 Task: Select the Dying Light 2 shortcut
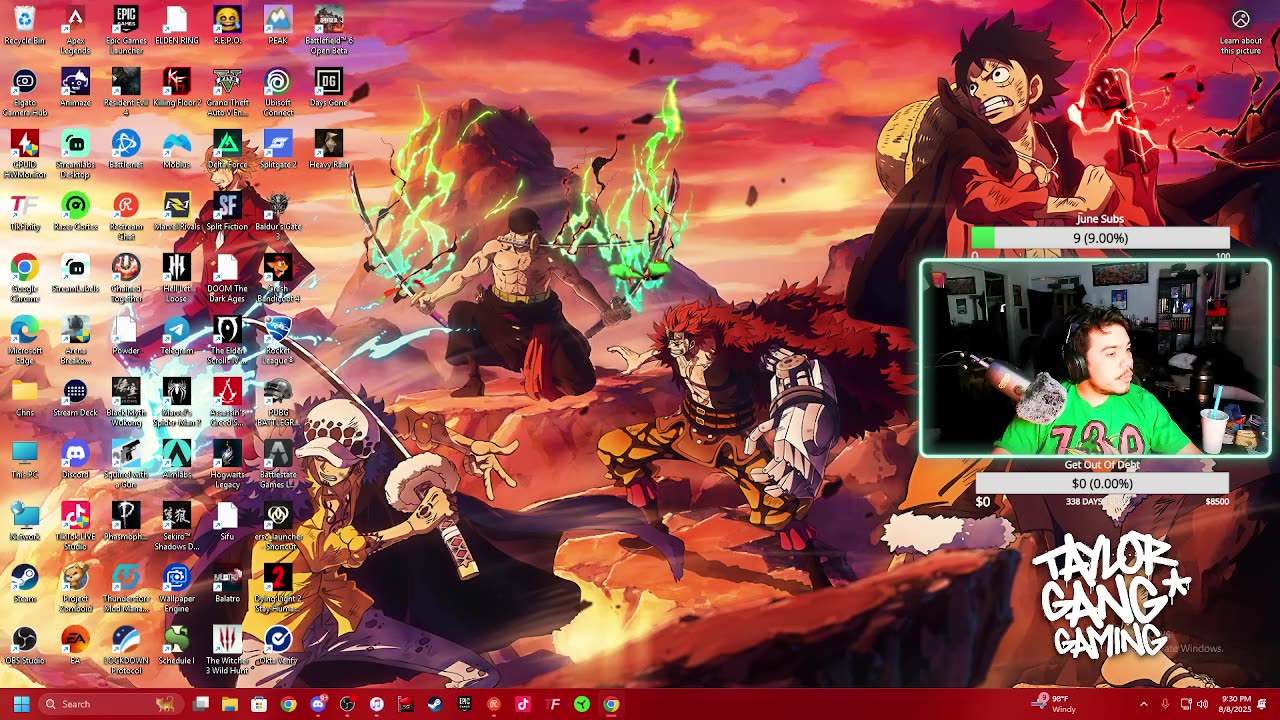[278, 588]
